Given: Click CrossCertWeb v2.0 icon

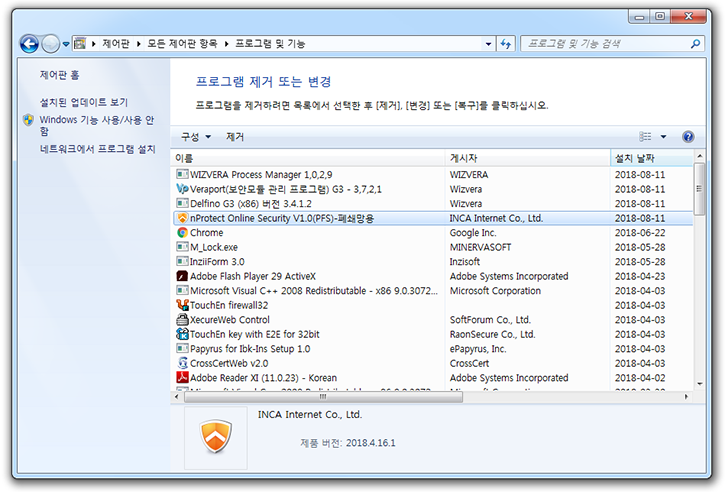Looking at the screenshot, I should click(x=182, y=363).
